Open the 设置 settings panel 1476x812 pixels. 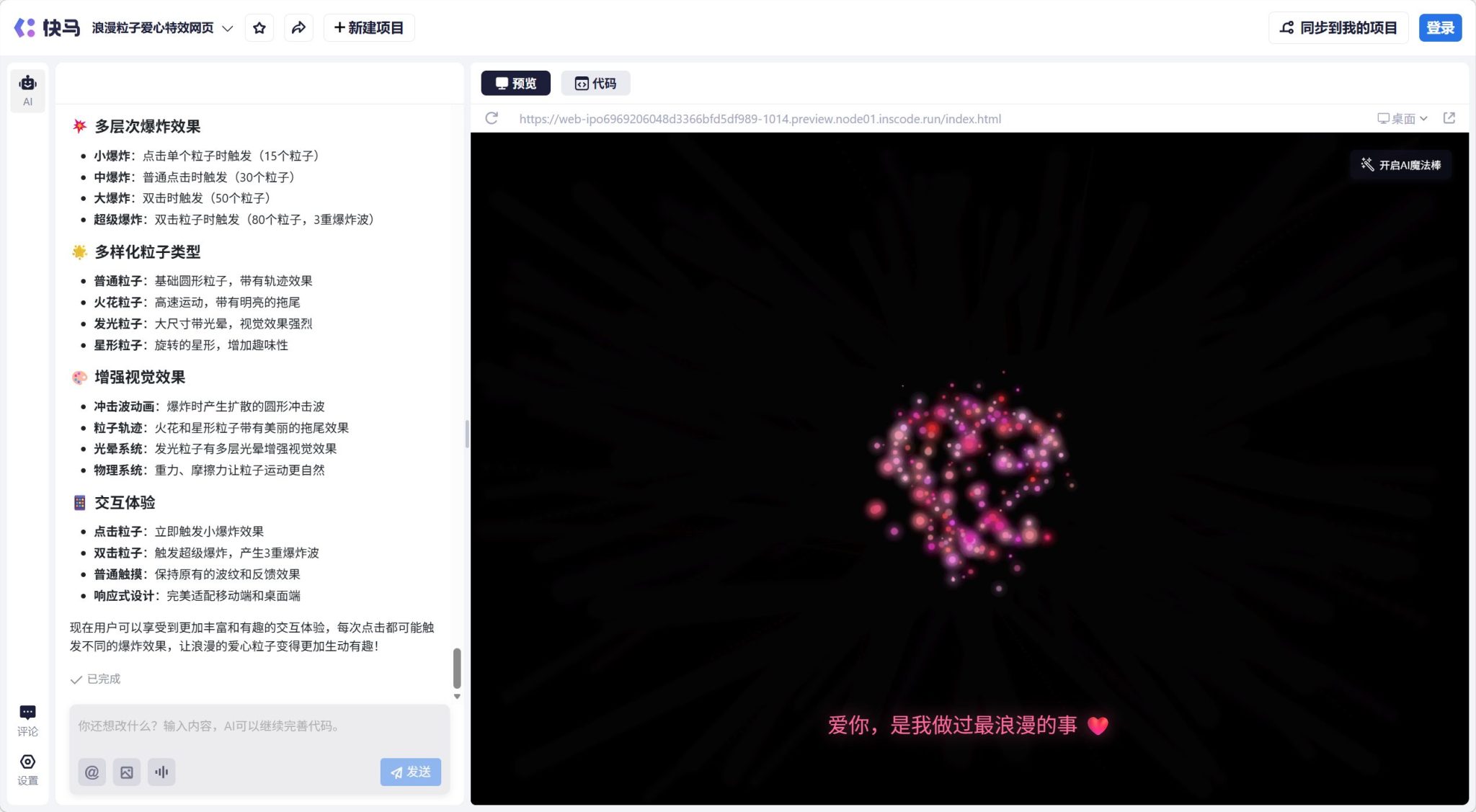tap(27, 768)
